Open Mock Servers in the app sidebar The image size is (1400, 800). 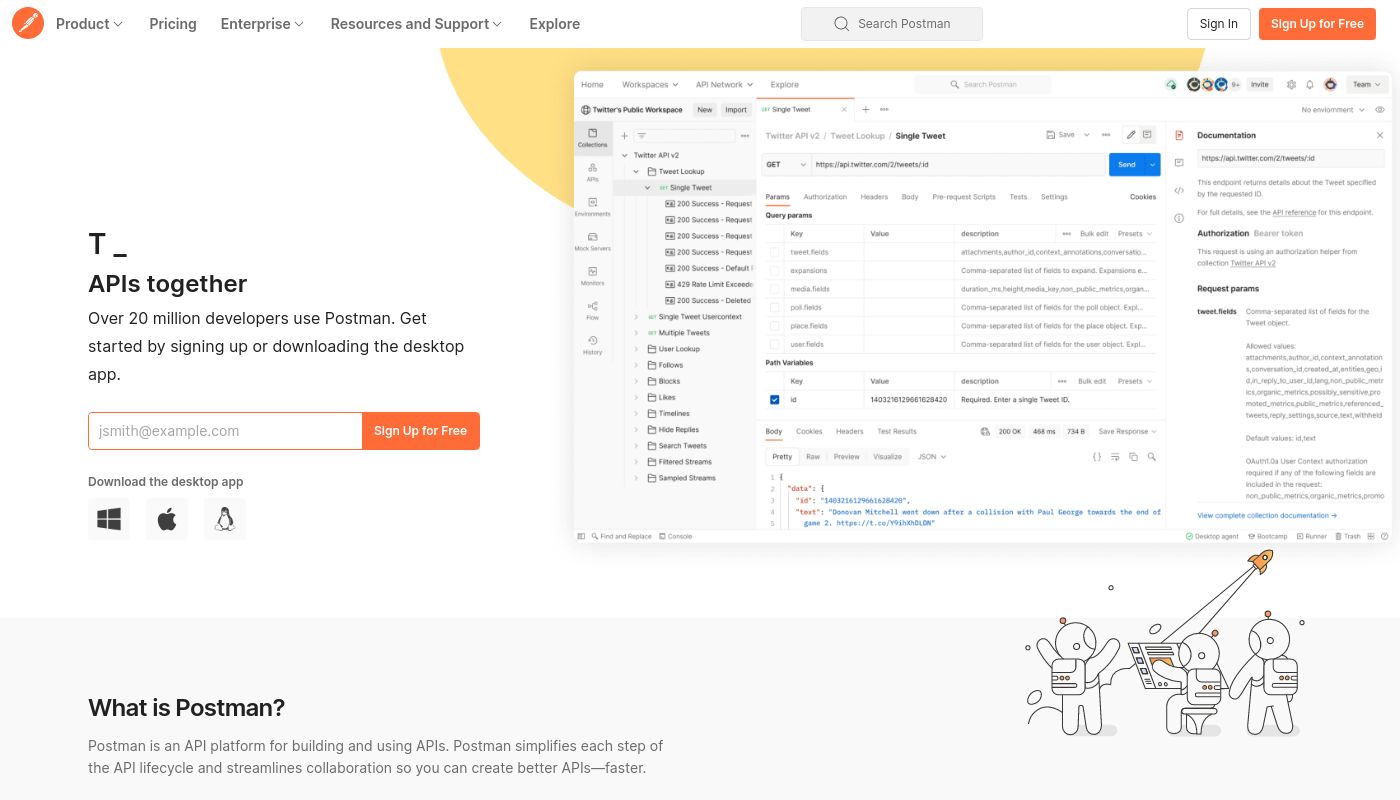[592, 241]
